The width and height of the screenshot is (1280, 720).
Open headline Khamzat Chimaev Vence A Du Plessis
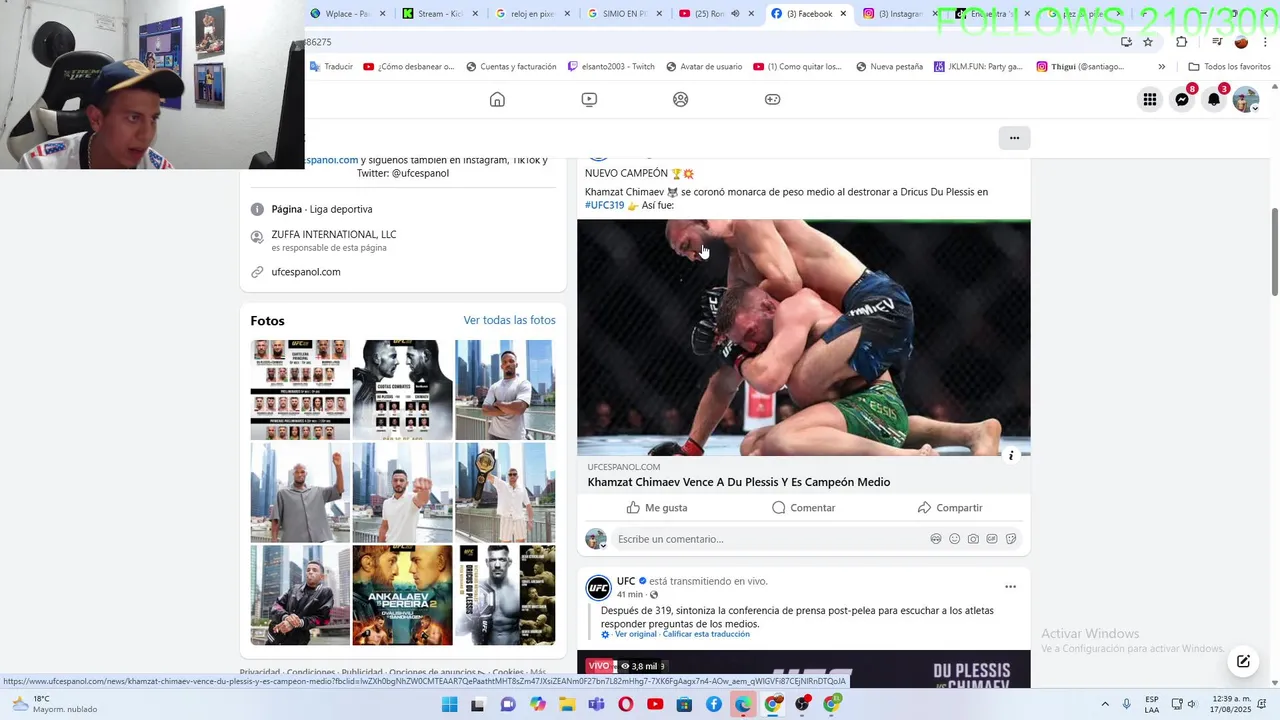[x=739, y=482]
